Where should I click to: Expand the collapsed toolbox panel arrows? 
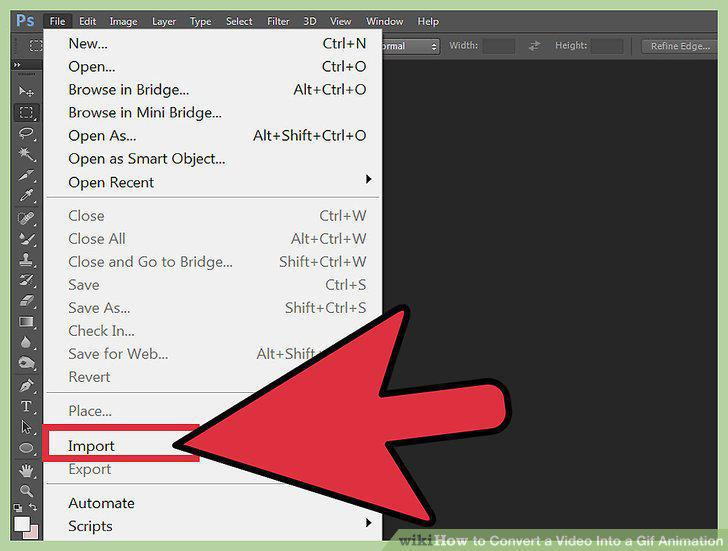[x=17, y=65]
